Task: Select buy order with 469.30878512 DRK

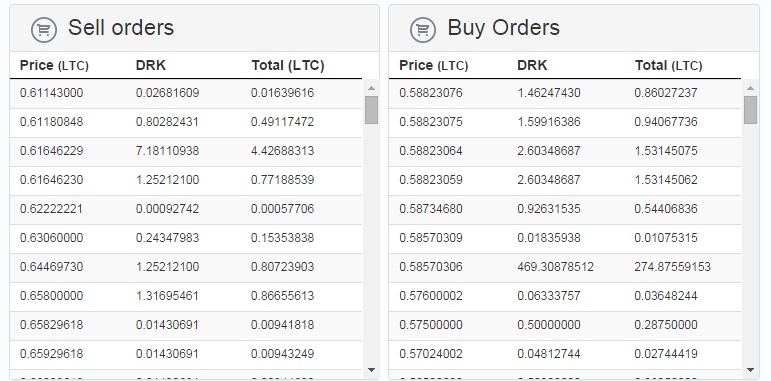Action: click(565, 267)
